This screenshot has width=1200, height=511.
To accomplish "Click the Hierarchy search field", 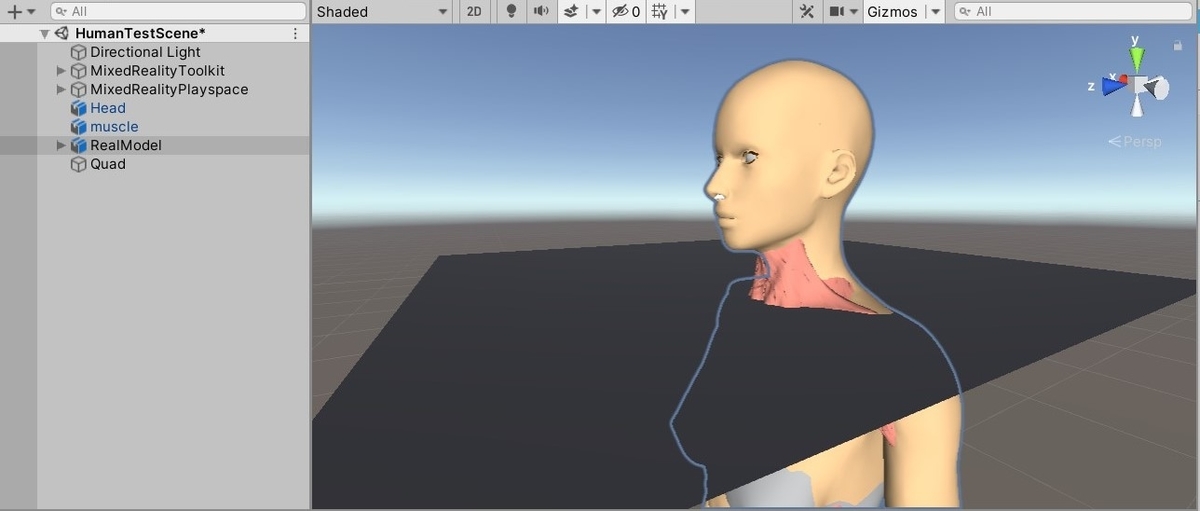I will coord(178,11).
